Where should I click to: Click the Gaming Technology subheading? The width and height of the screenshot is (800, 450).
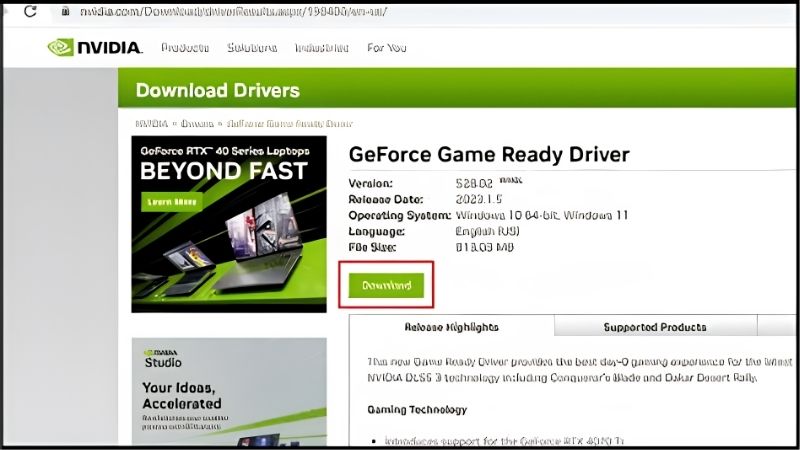(417, 409)
